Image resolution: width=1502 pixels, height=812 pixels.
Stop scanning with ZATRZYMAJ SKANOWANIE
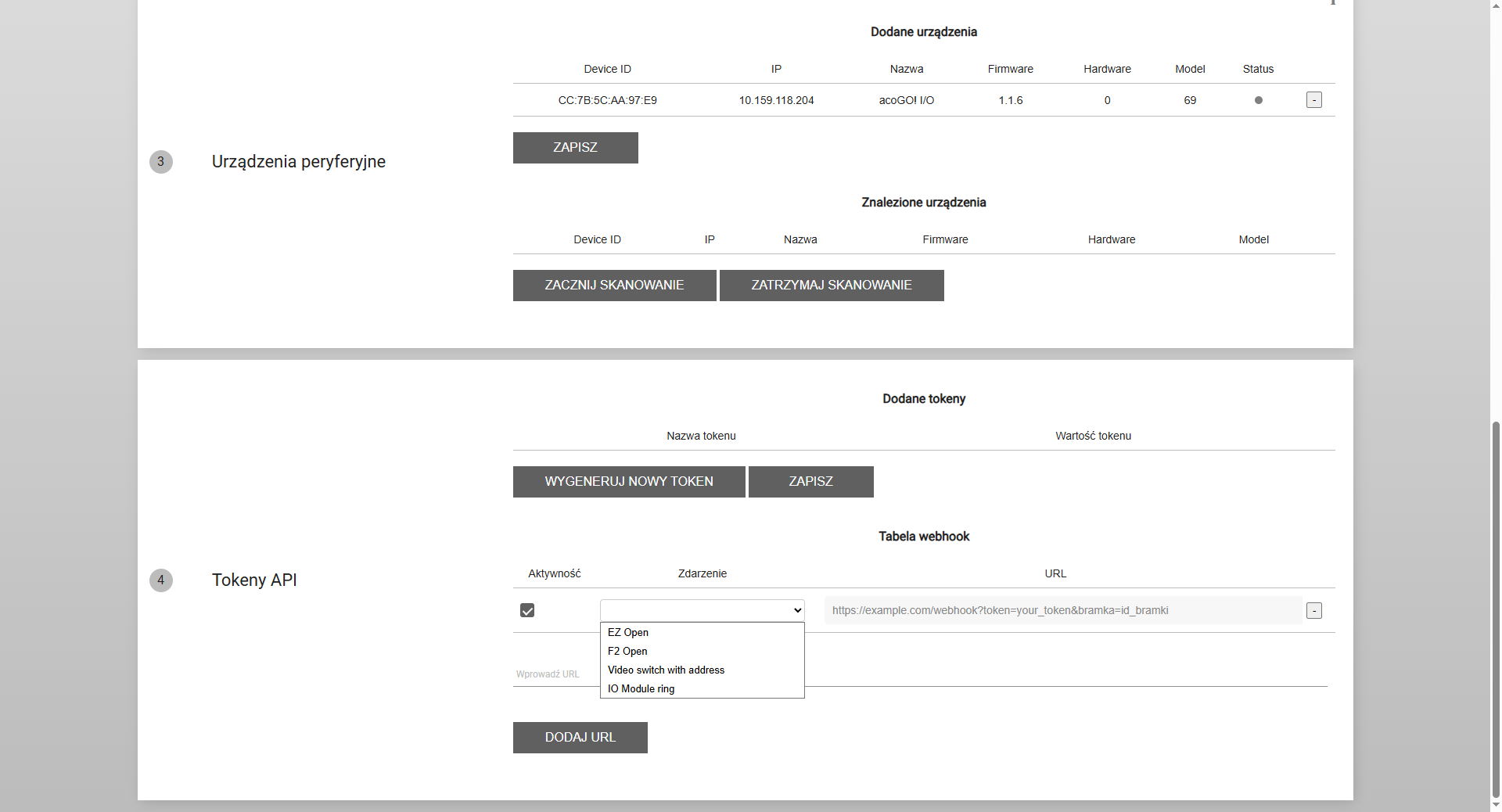[x=831, y=286]
